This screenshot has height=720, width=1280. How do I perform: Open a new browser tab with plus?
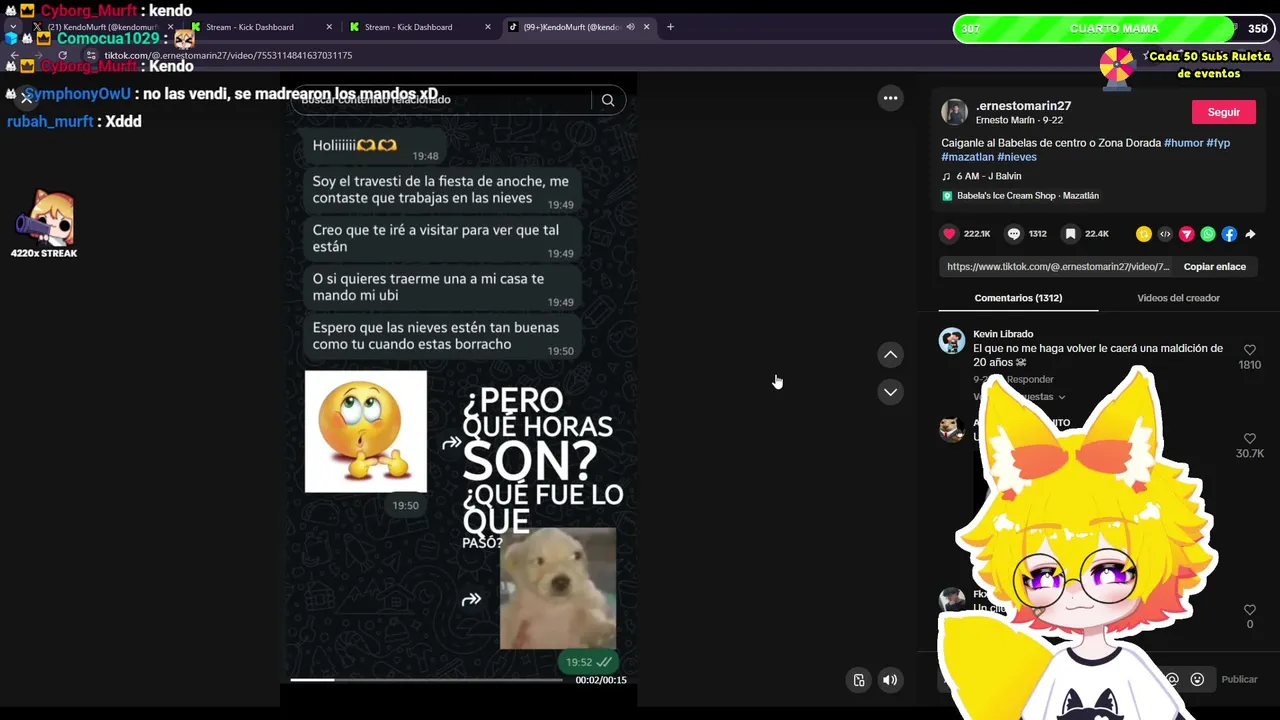[x=670, y=27]
